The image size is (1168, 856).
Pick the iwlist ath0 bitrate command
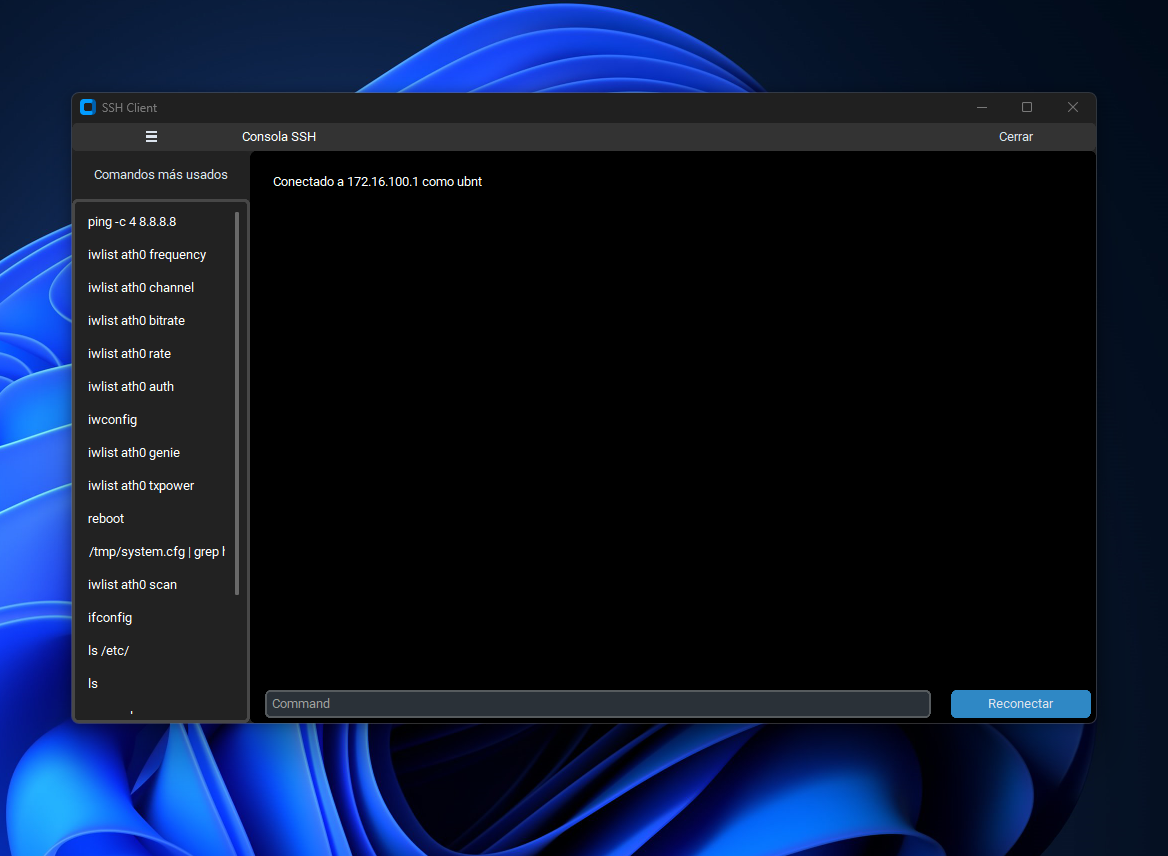tap(136, 321)
